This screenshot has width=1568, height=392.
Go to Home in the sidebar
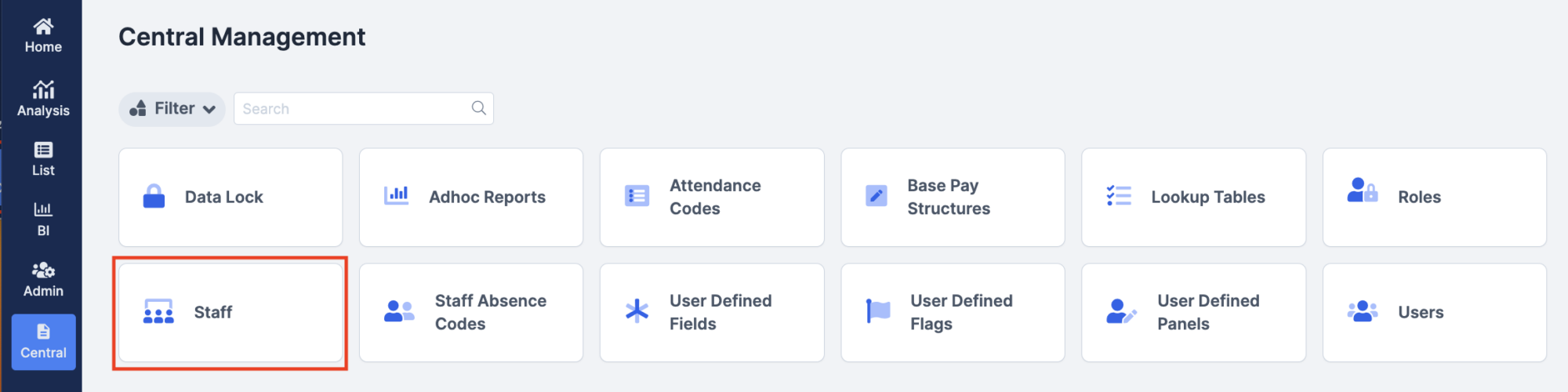43,36
